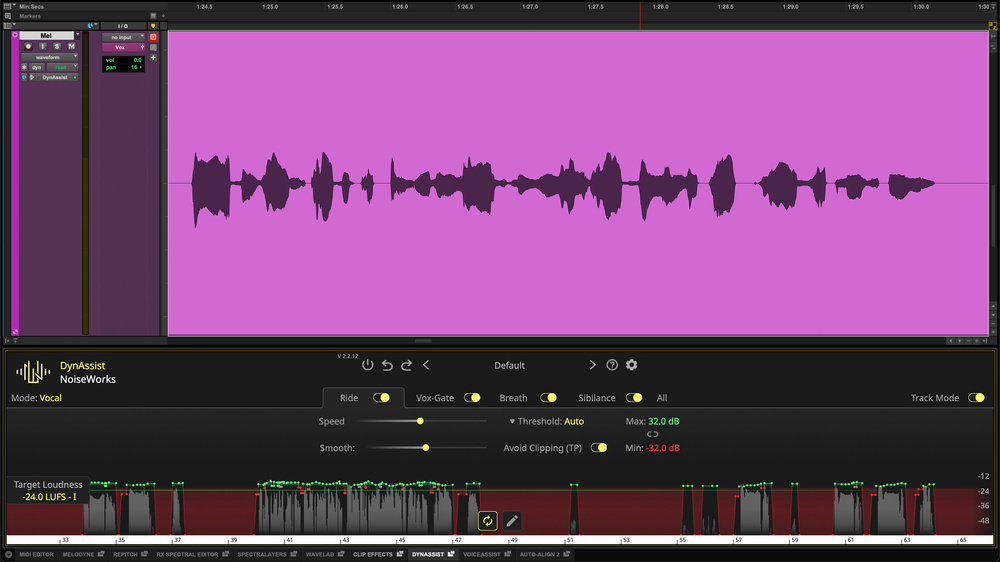Click the All modules label
Screen dimensions: 1000x562
point(662,397)
